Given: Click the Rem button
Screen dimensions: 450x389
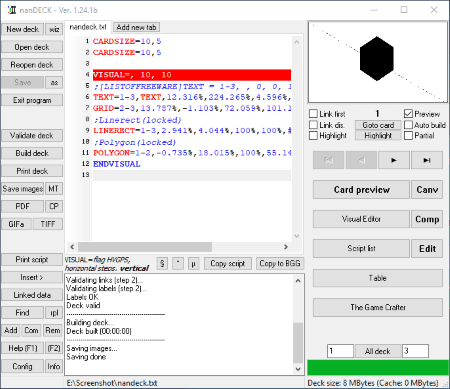Looking at the screenshot, I should point(53,330).
